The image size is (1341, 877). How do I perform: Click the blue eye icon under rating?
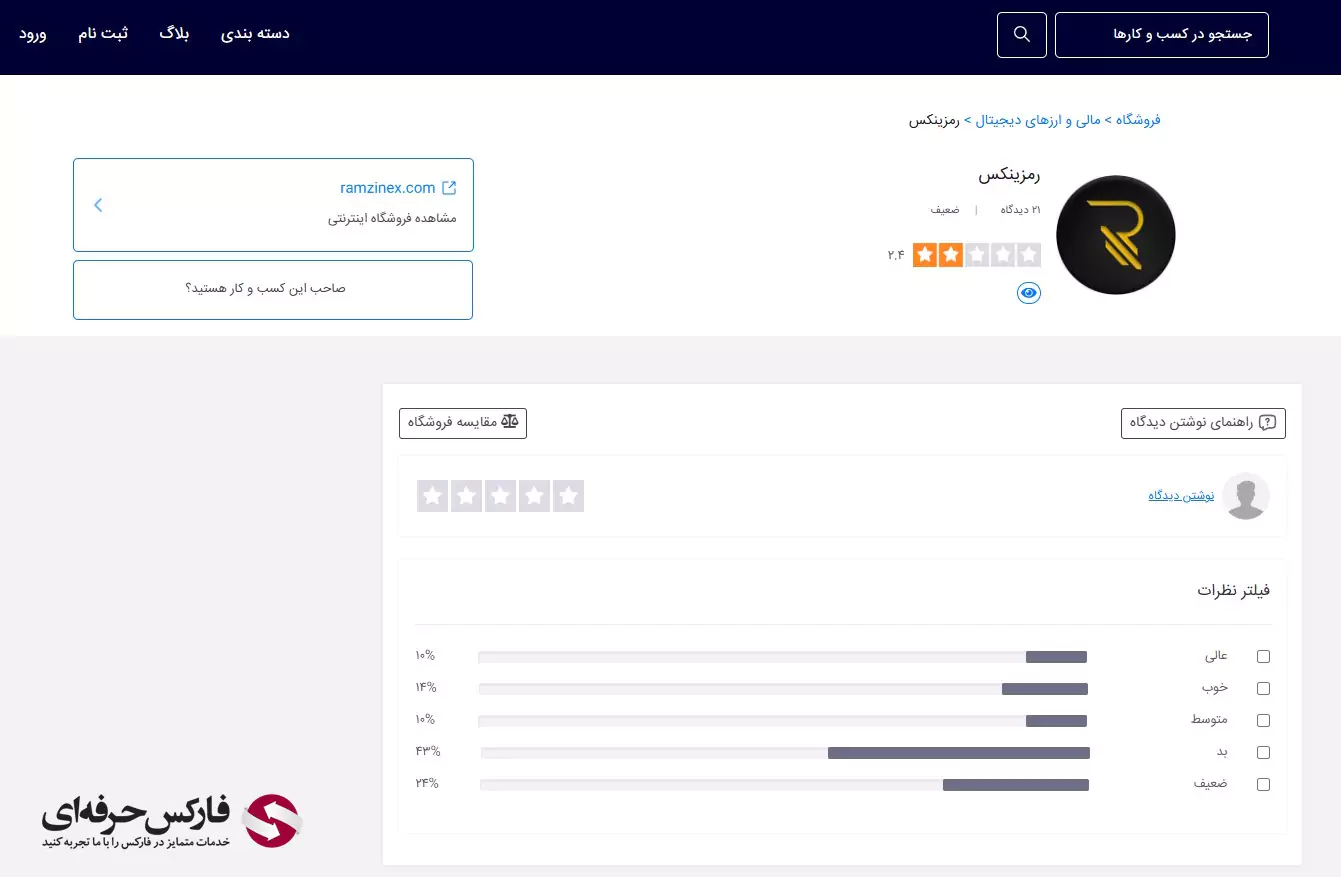[1029, 293]
